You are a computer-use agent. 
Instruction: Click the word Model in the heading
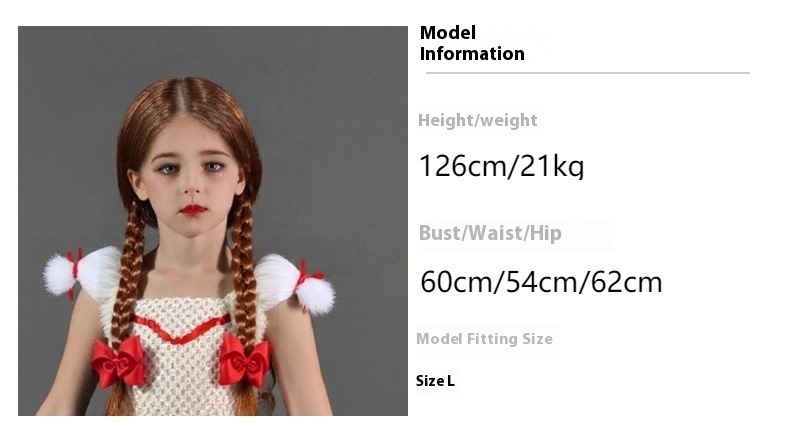[448, 33]
